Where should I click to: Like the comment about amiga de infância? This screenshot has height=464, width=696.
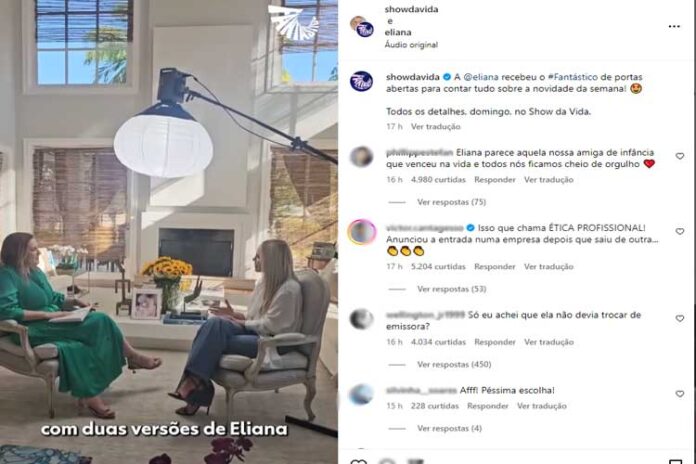[x=680, y=156]
